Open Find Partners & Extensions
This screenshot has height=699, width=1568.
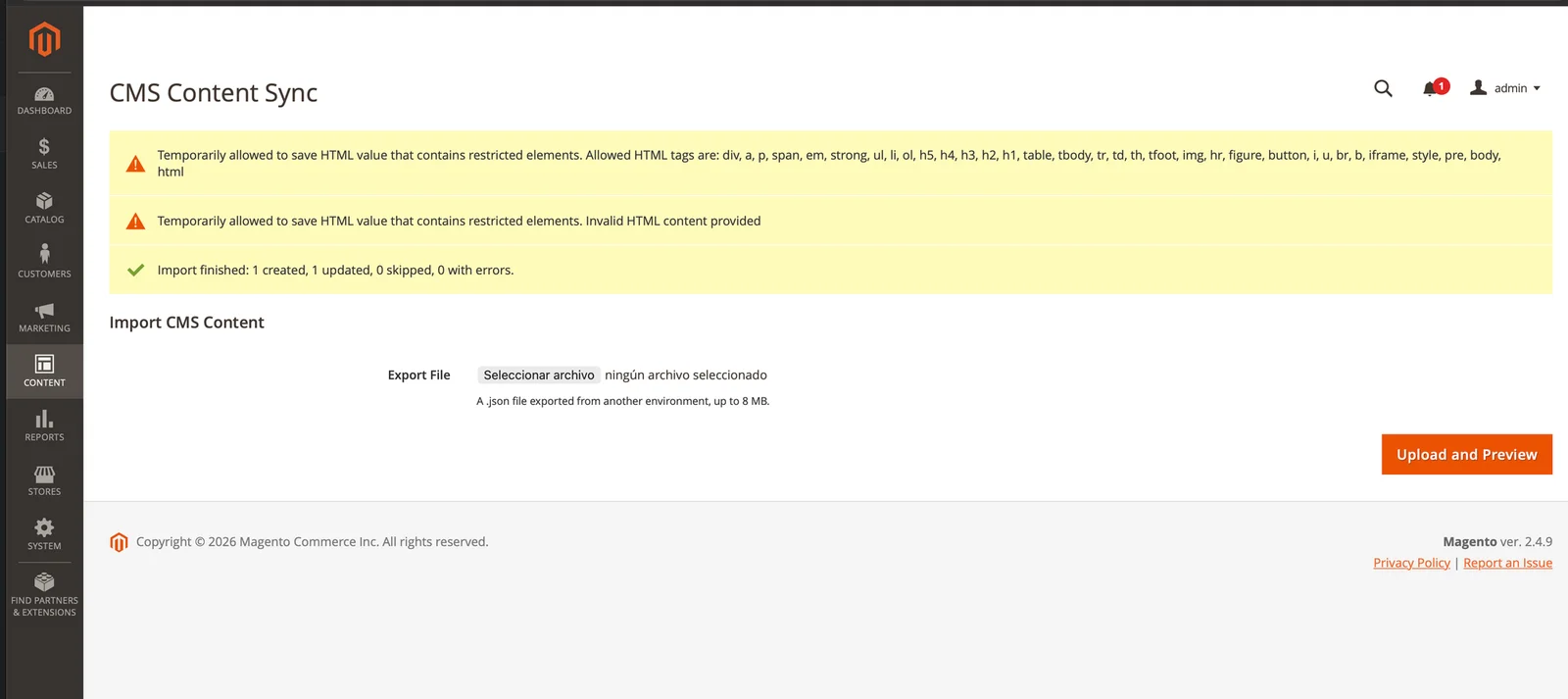[x=44, y=594]
